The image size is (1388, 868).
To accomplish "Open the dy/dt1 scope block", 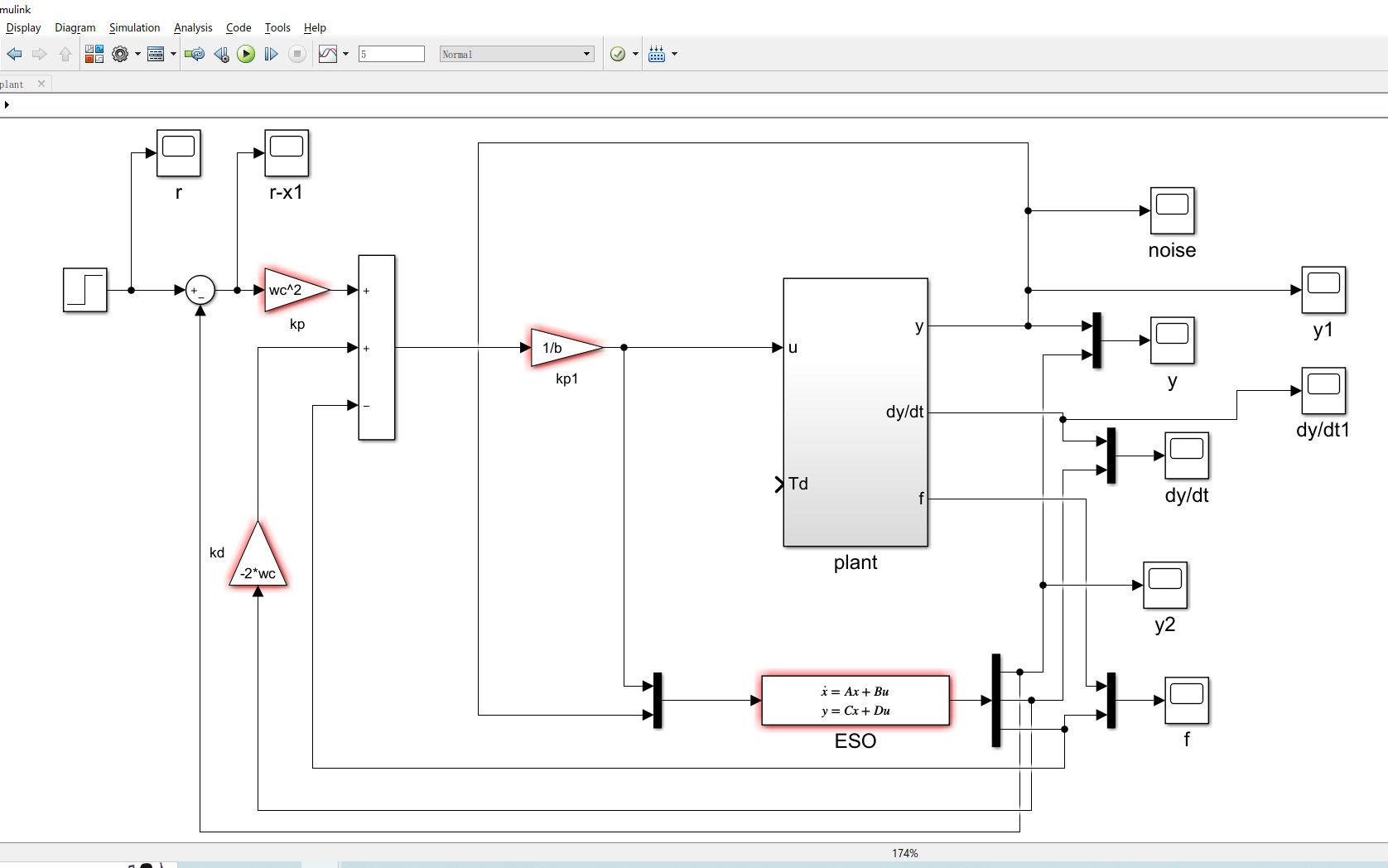I will pos(1323,391).
